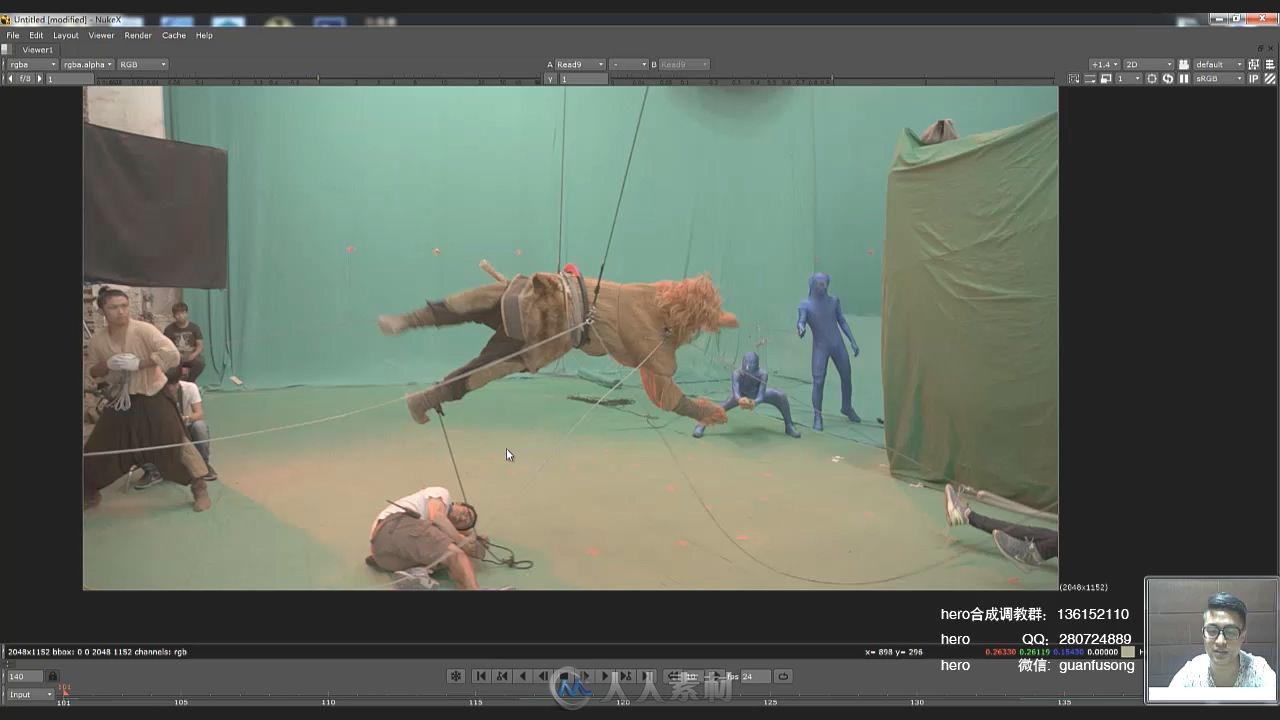This screenshot has height=720, width=1280.
Task: Toggle the loop playback mode button
Action: point(783,676)
